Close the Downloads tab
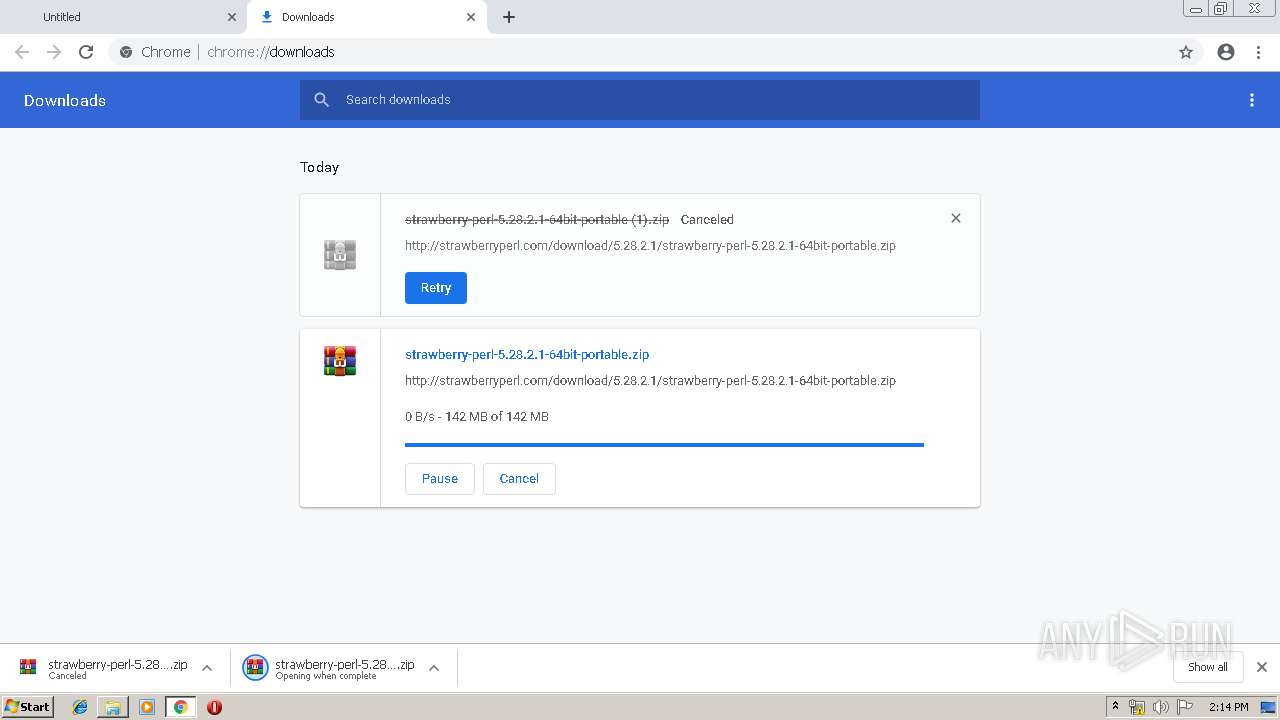Image resolution: width=1280 pixels, height=720 pixels. pos(471,17)
